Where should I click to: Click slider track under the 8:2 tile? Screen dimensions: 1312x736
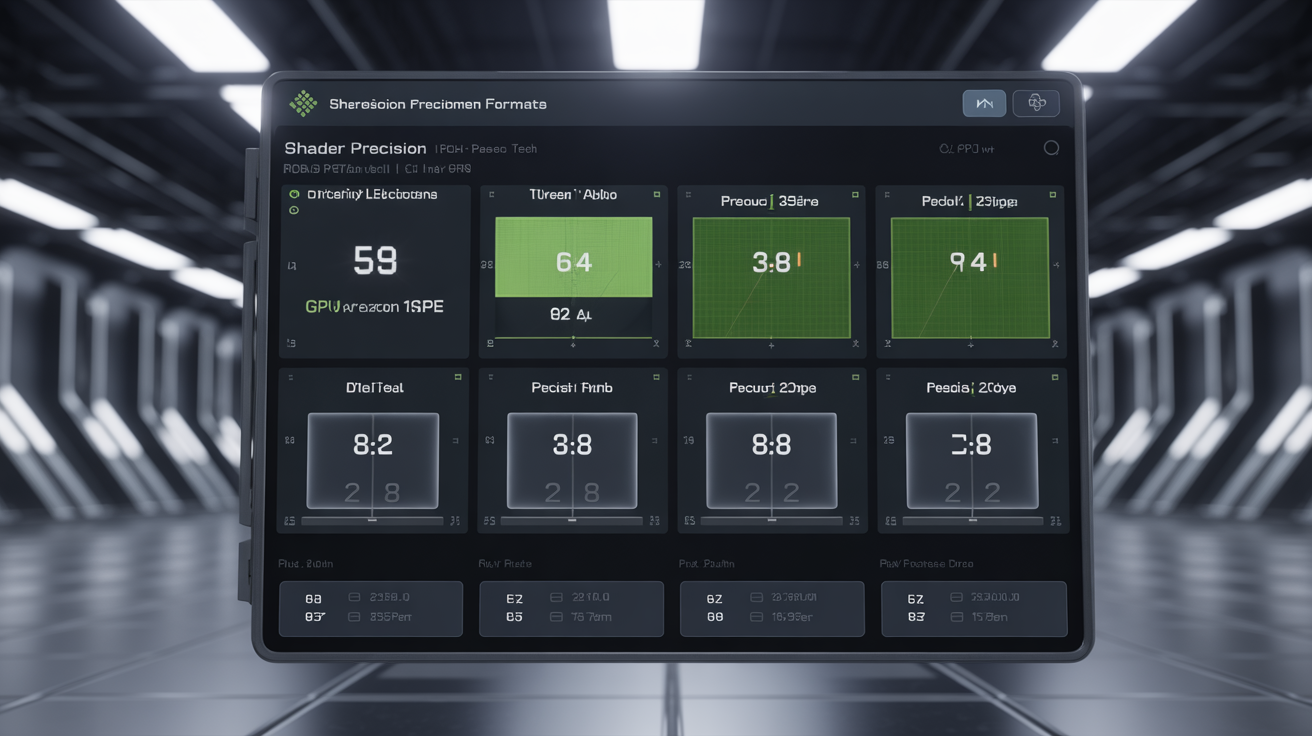372,521
